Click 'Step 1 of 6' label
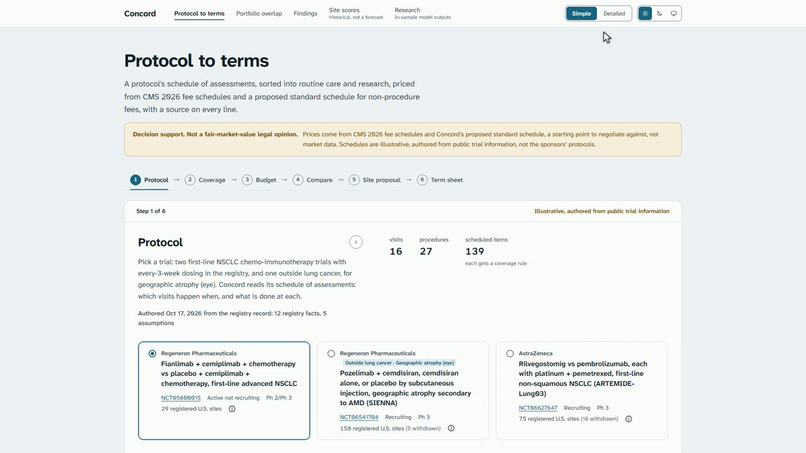Viewport: 806px width, 453px height. (151, 211)
